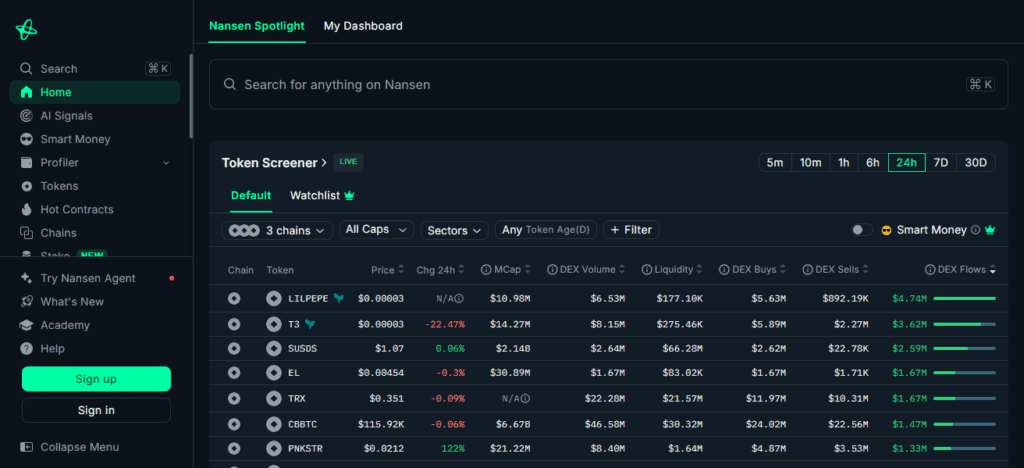Collapse the sidebar menu
This screenshot has height=468, width=1024.
click(x=70, y=447)
